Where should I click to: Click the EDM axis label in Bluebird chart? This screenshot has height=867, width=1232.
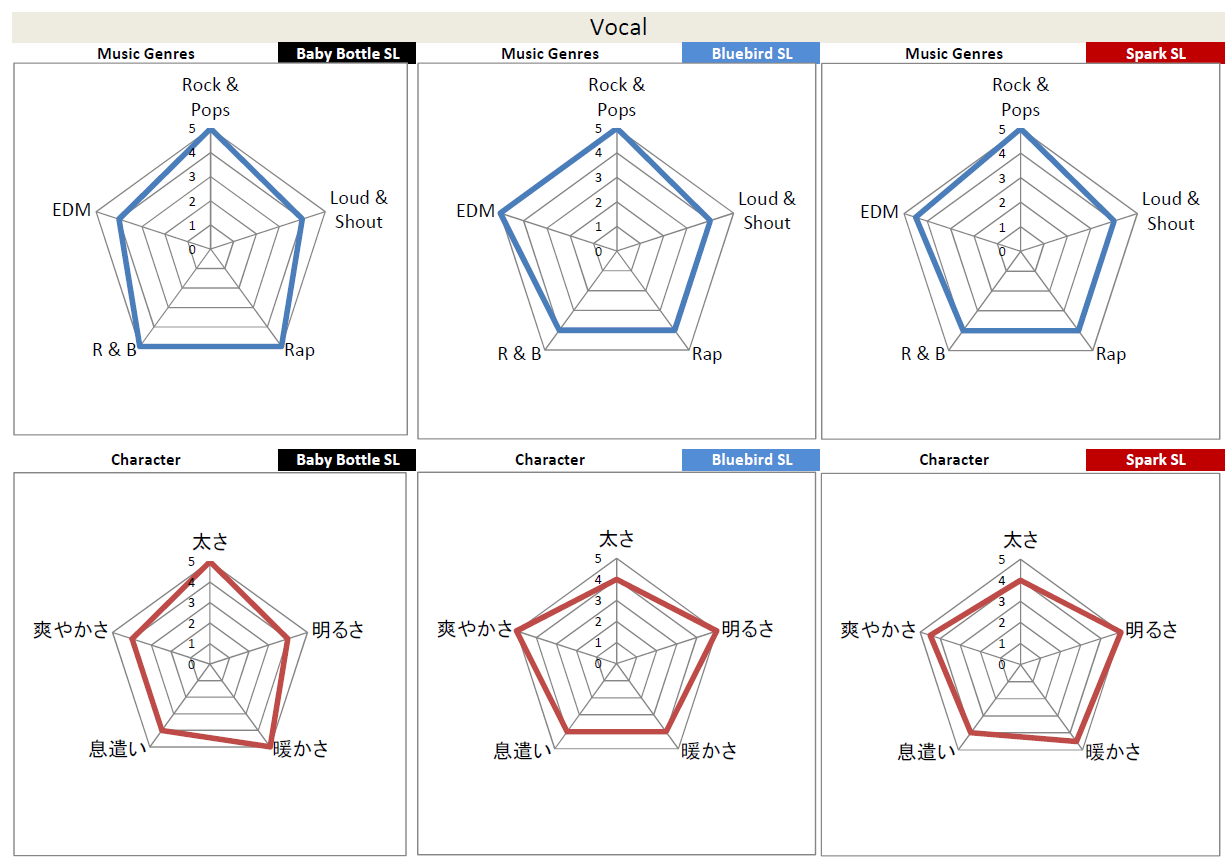click(x=476, y=211)
